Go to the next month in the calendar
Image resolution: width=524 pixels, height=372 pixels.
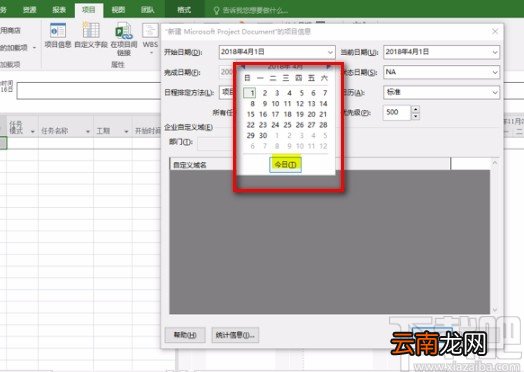329,67
